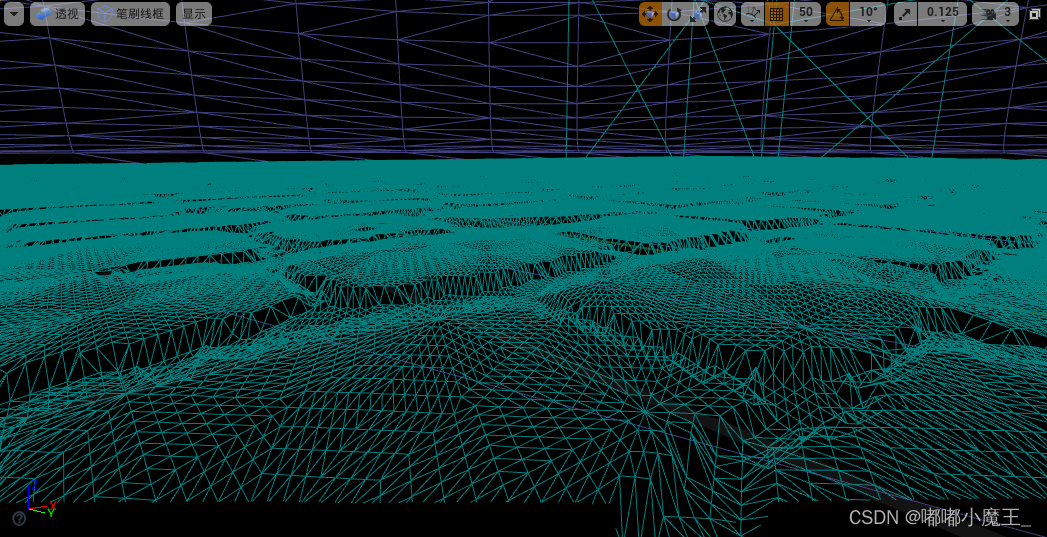1047x537 pixels.
Task: Open the 显示 show flags menu
Action: click(194, 14)
